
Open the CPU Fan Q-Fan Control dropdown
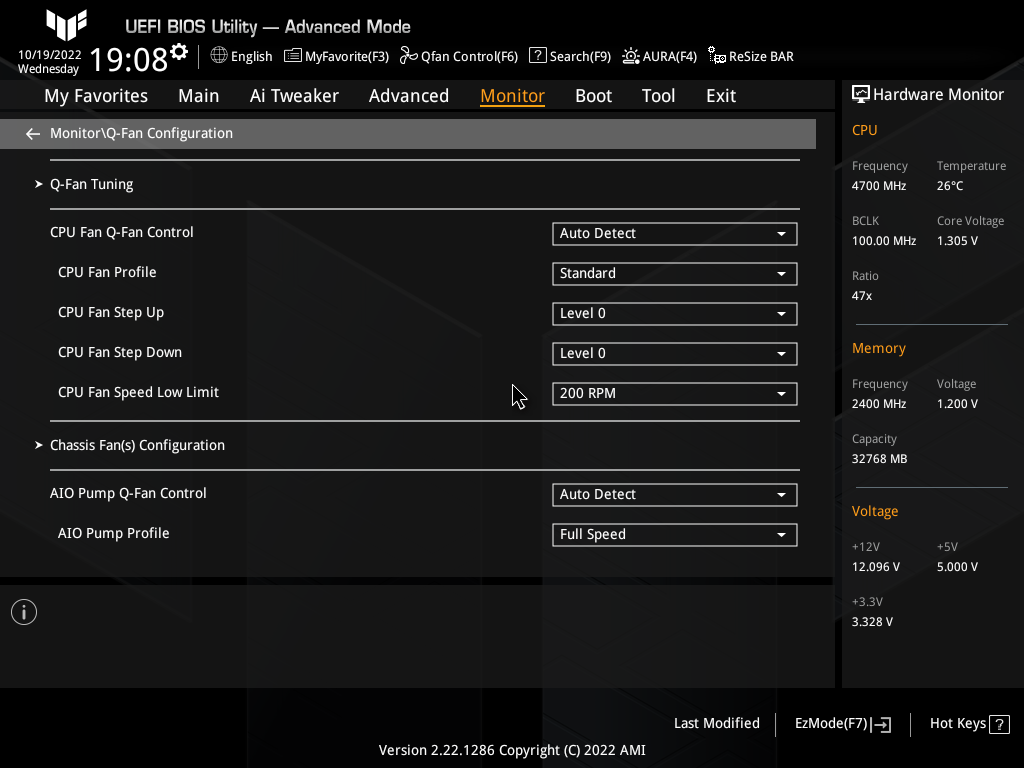pos(674,233)
